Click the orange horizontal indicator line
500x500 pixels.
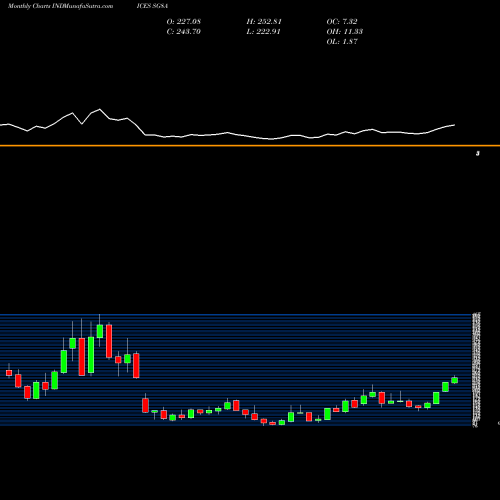tap(250, 146)
